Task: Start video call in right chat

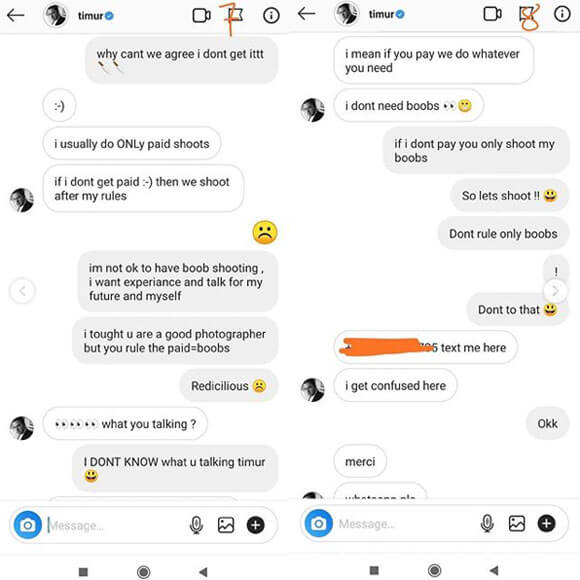Action: point(493,14)
